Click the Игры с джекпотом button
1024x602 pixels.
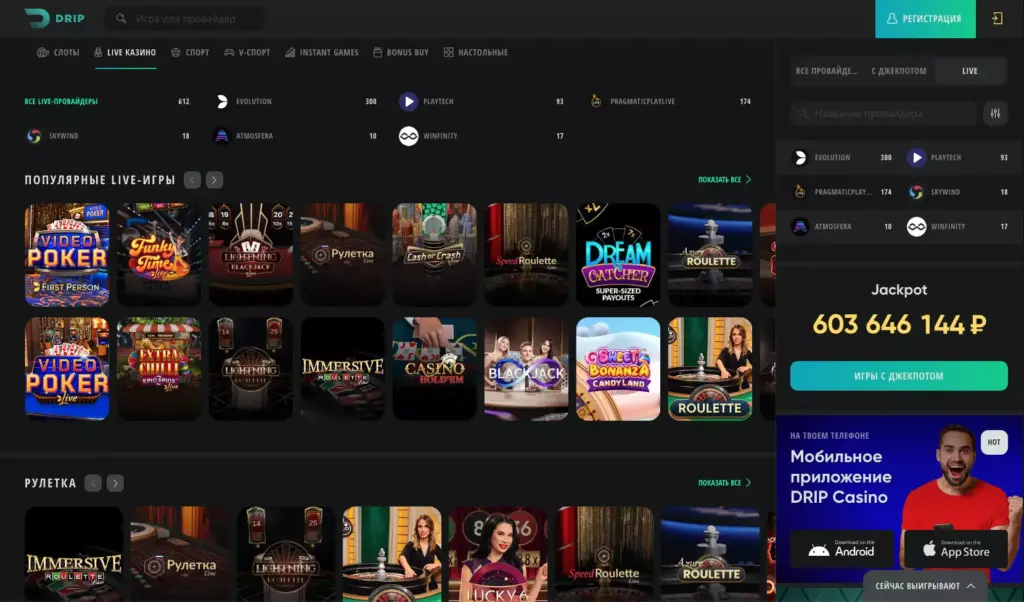pos(898,376)
